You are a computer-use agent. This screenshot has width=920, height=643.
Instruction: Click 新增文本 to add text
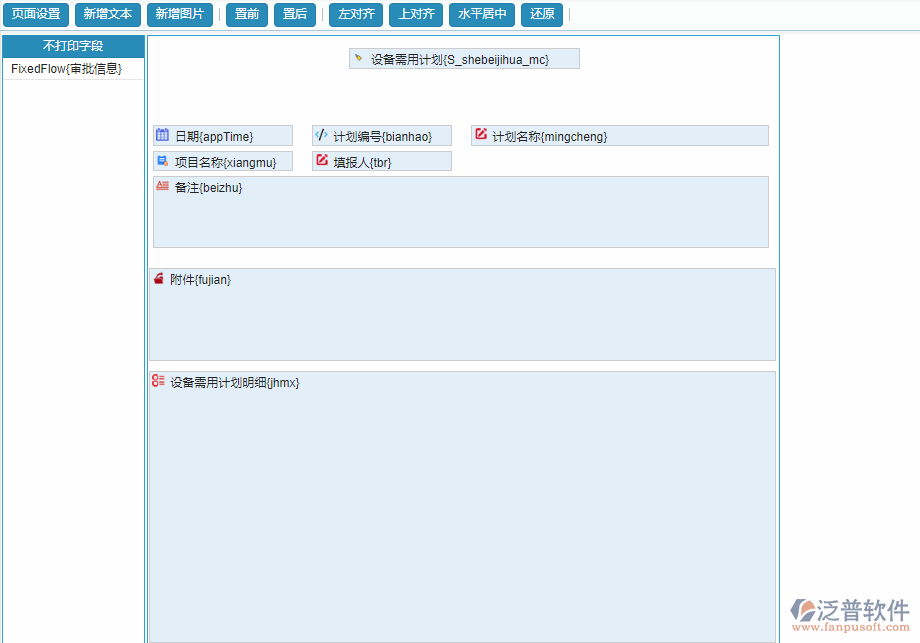point(108,14)
